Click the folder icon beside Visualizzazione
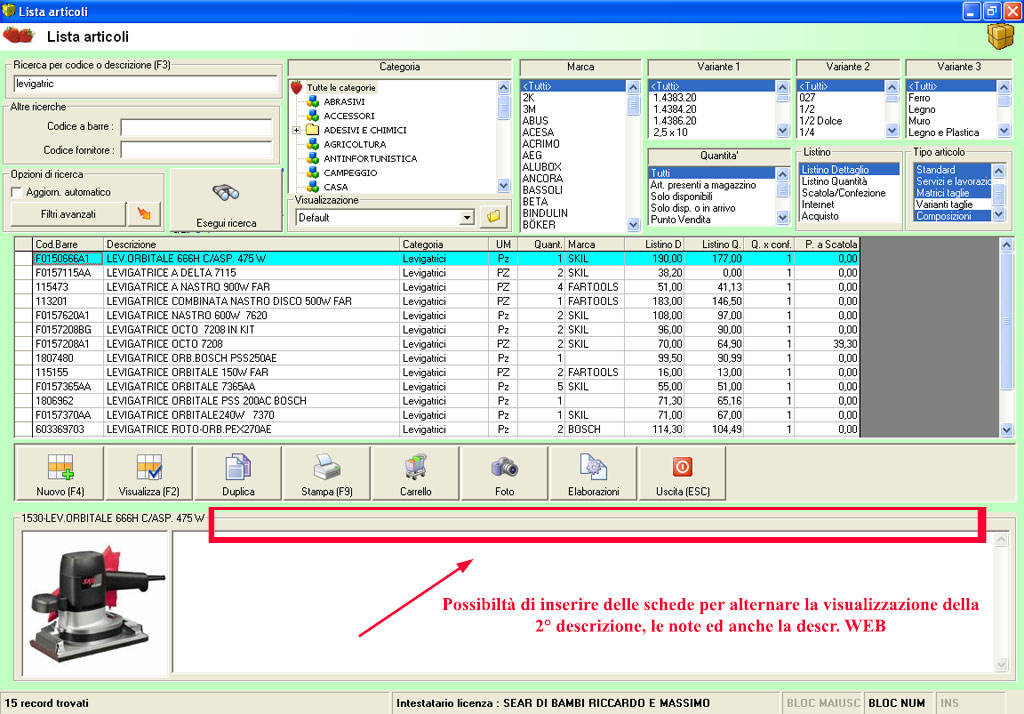 tap(494, 217)
